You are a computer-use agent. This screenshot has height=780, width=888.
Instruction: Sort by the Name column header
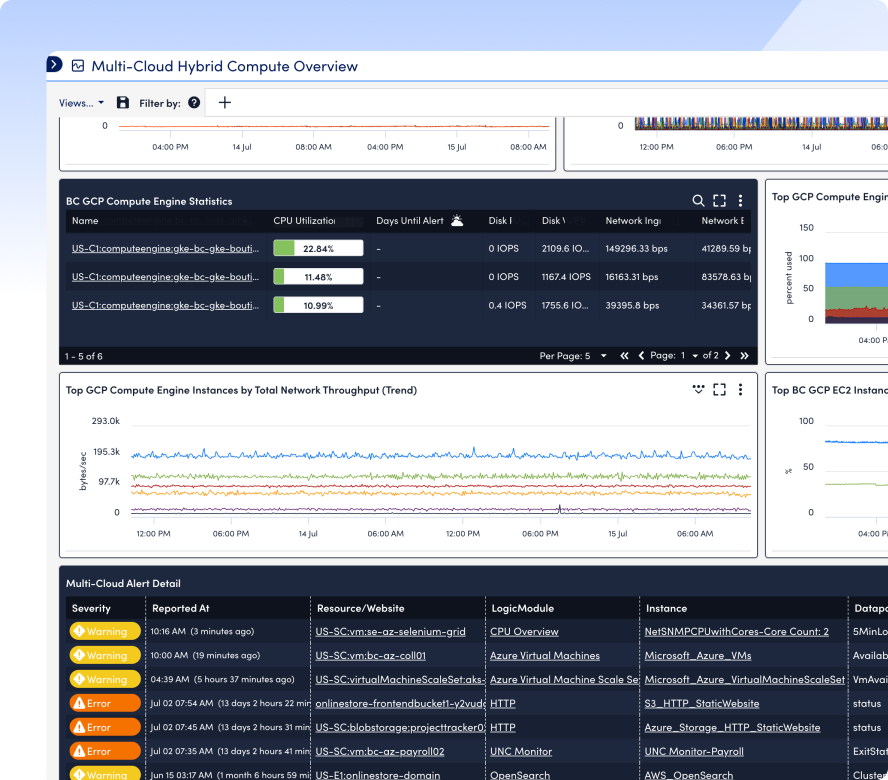point(85,221)
